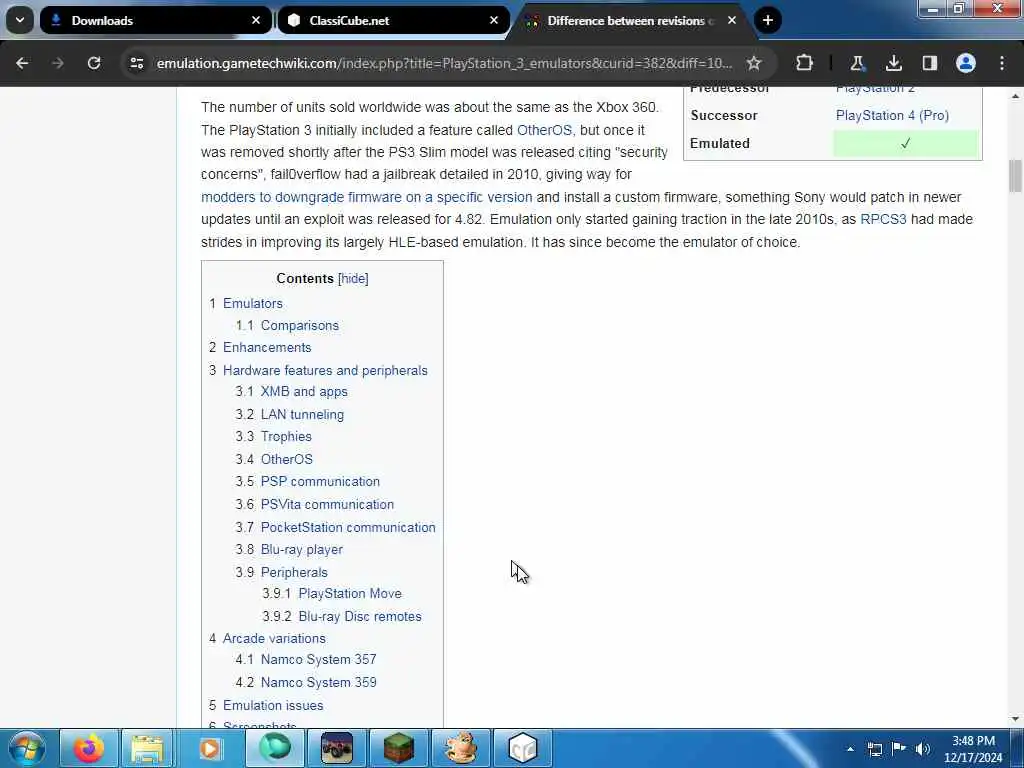Open the Chrome profile avatar
1024x768 pixels.
966,63
